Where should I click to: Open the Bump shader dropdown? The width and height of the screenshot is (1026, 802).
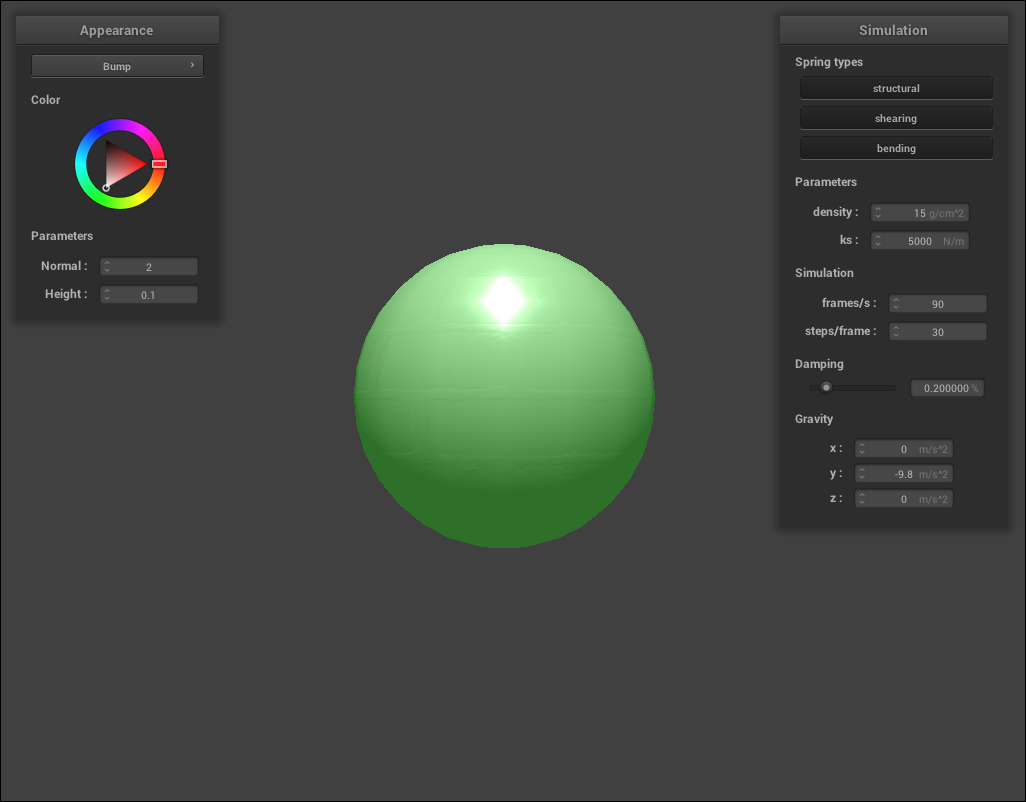click(x=117, y=66)
